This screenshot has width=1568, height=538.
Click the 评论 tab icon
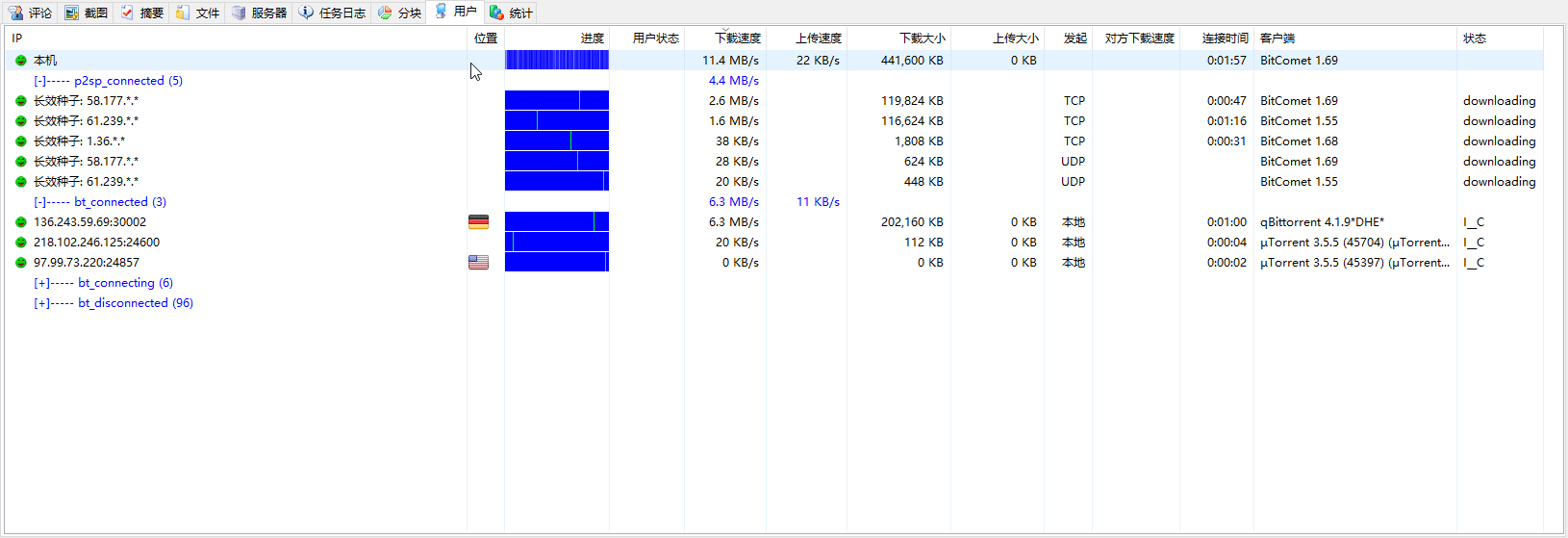(x=15, y=13)
